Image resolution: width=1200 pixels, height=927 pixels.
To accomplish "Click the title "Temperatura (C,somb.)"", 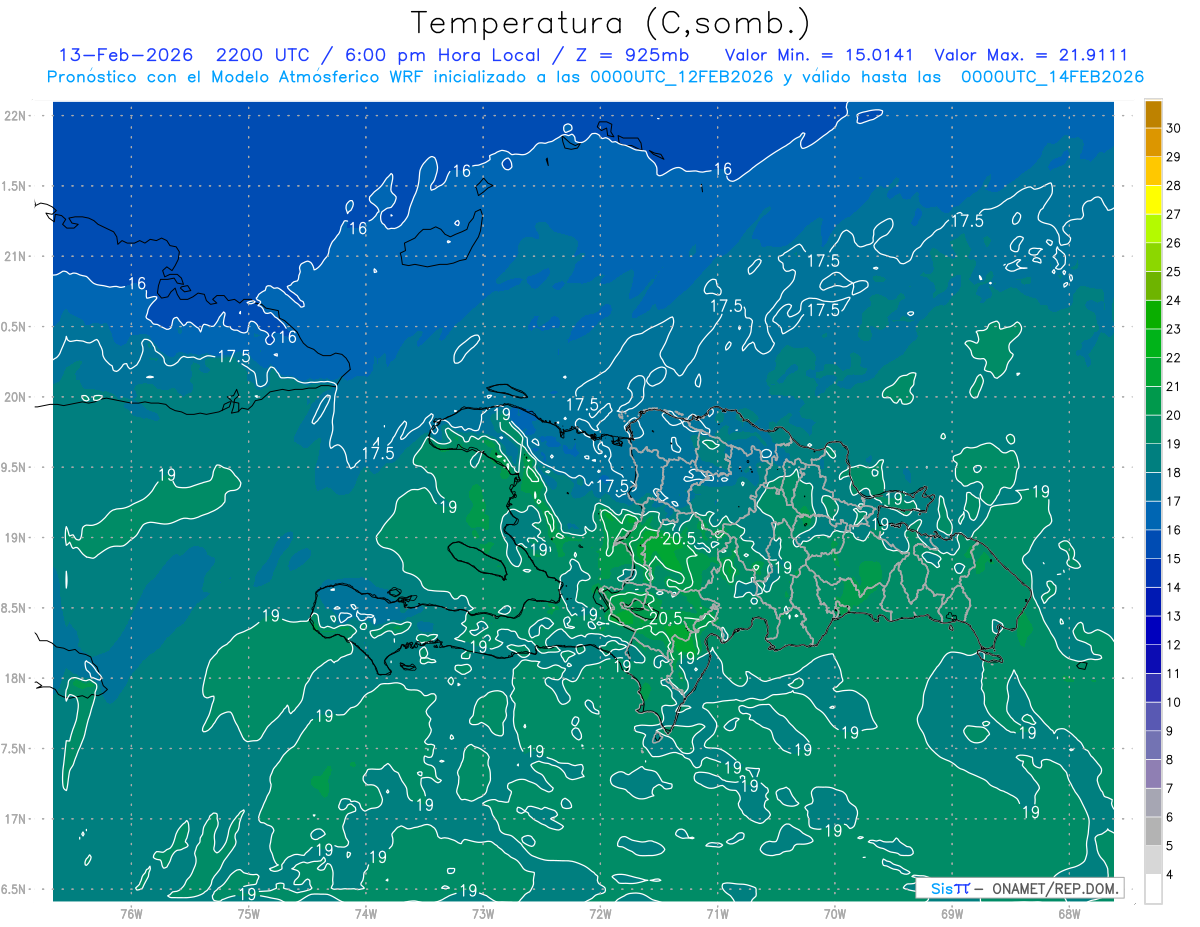I will [x=611, y=23].
